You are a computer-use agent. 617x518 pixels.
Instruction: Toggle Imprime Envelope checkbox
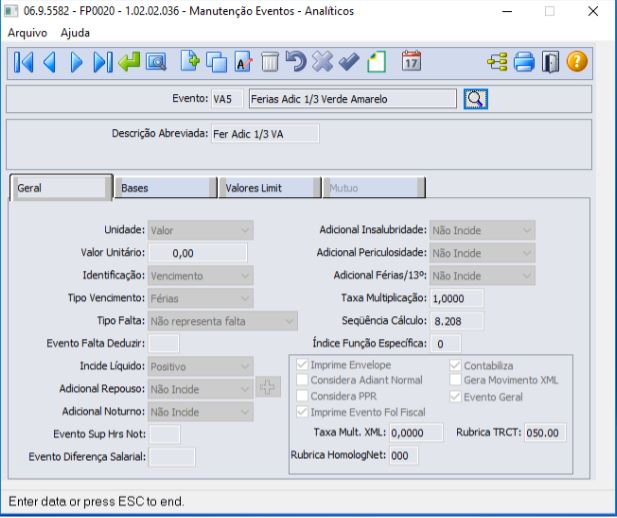[x=302, y=365]
